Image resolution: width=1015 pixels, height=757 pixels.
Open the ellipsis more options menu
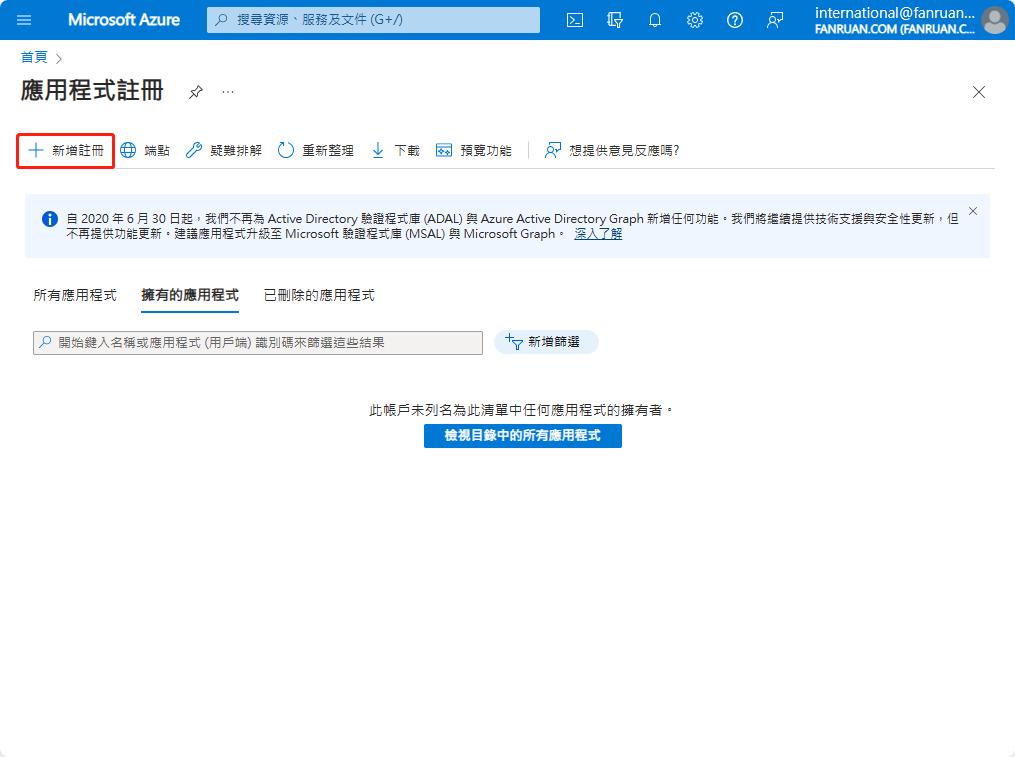[228, 92]
